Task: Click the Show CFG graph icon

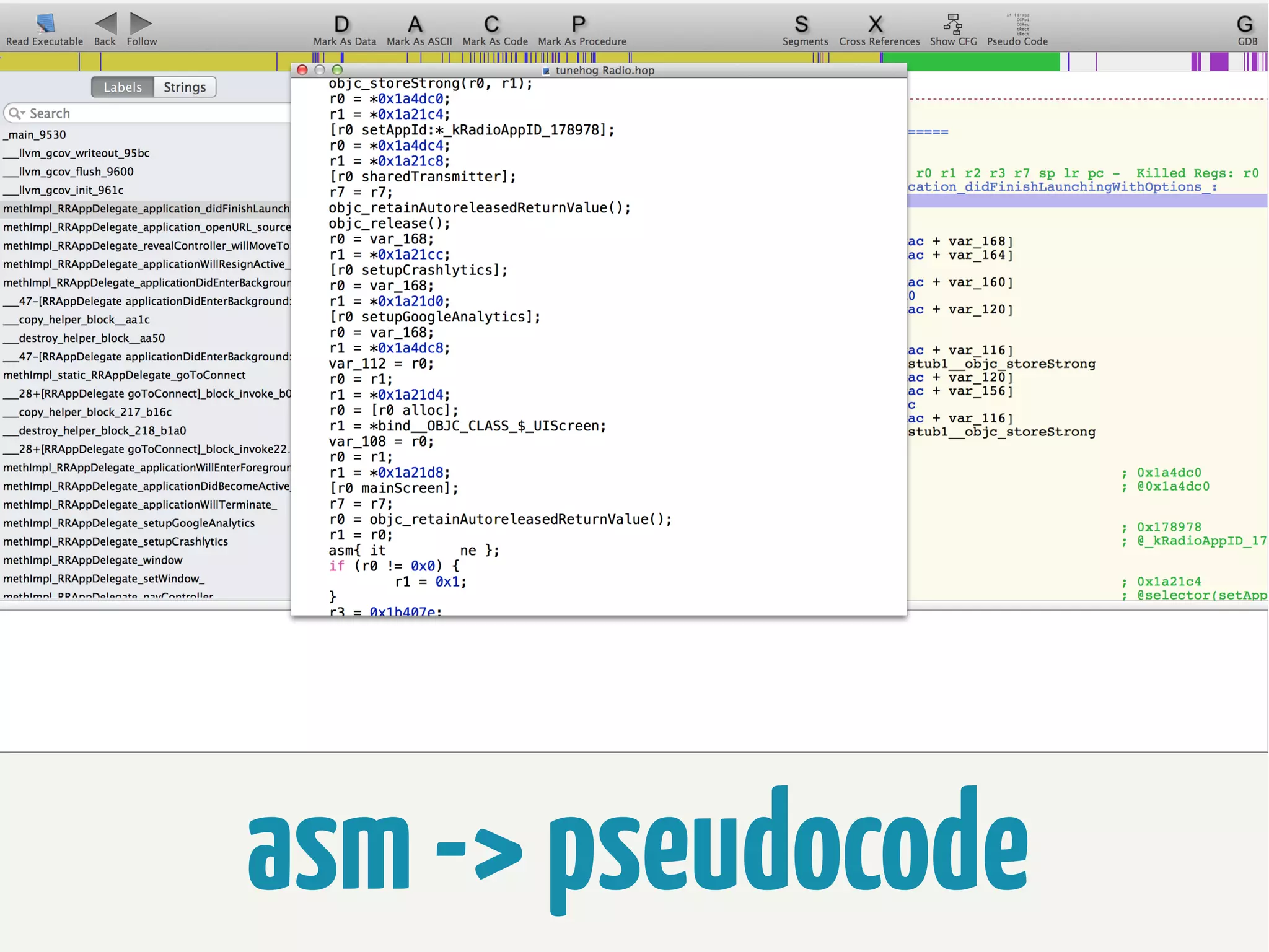Action: [952, 24]
